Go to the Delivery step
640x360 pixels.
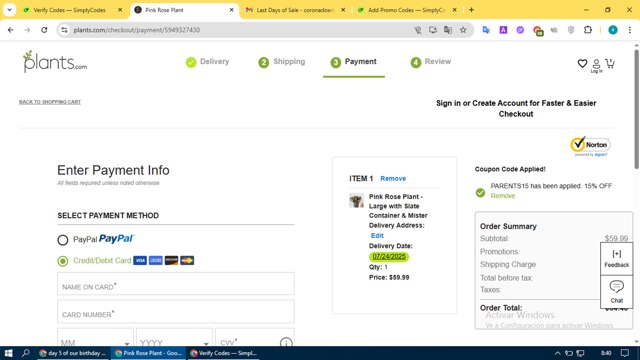pyautogui.click(x=207, y=62)
